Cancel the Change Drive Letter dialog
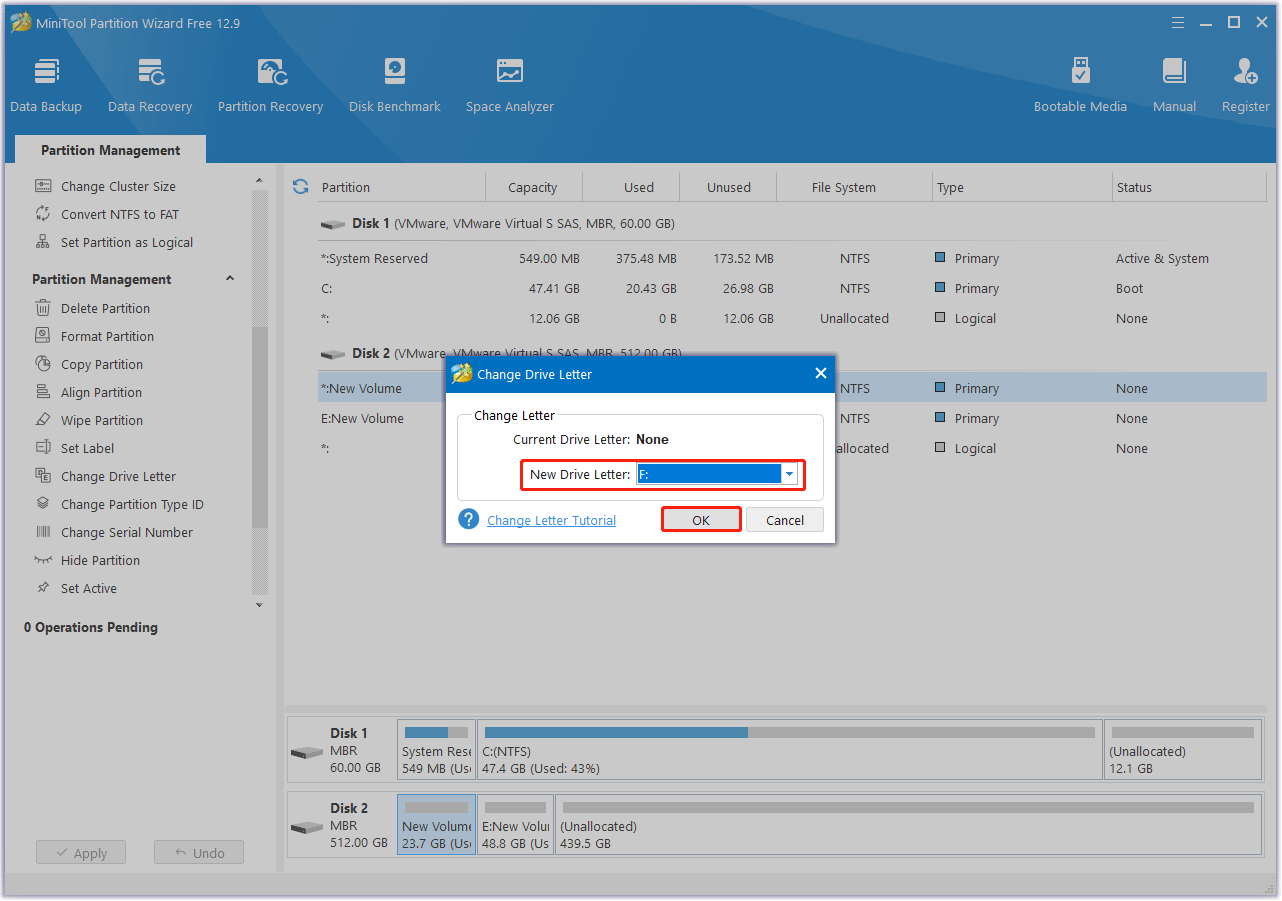 coord(785,520)
